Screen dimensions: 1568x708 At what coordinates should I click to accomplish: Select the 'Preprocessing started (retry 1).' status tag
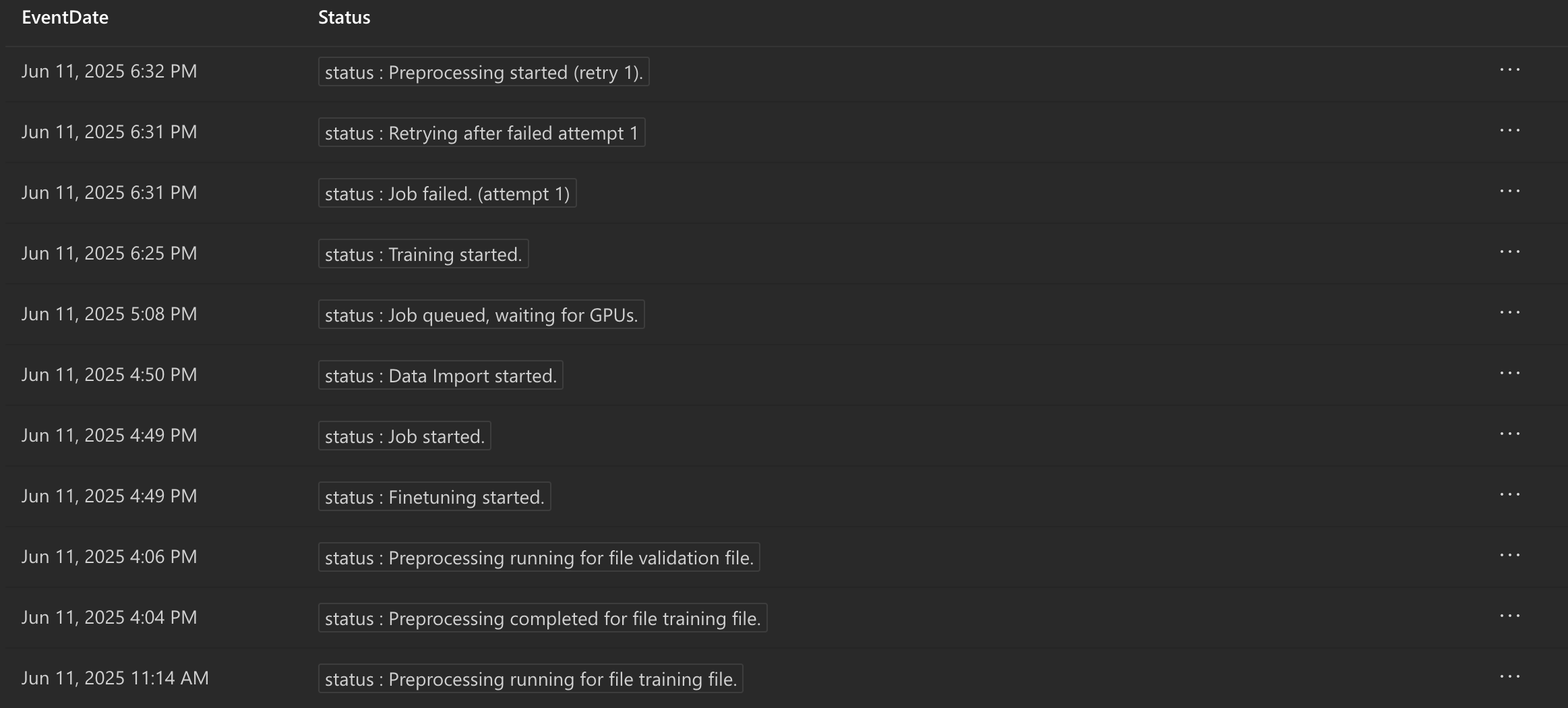coord(483,71)
